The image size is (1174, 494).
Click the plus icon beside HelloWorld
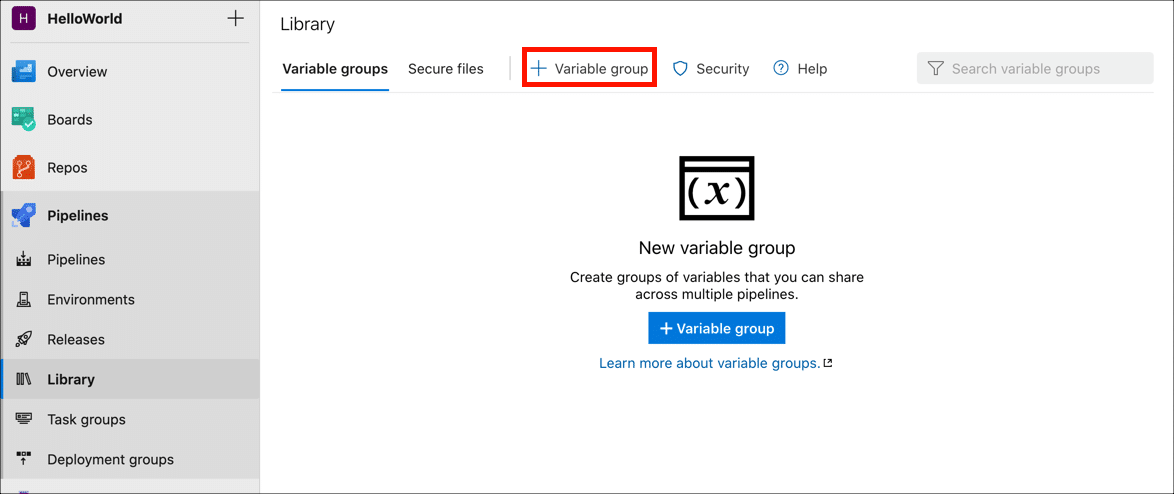point(235,18)
